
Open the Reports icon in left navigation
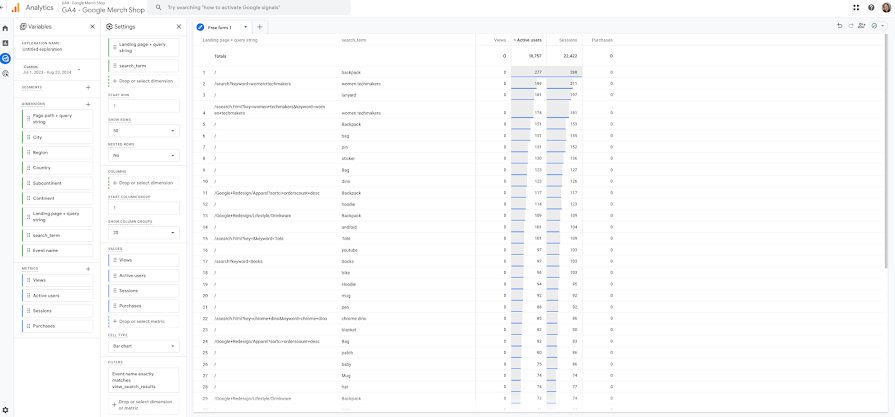coord(5,43)
